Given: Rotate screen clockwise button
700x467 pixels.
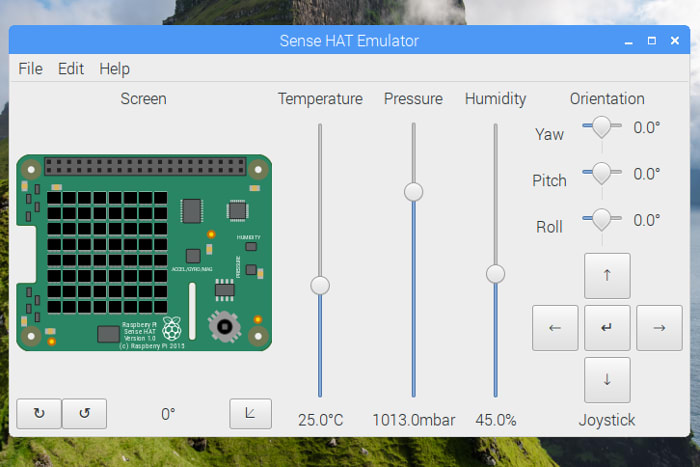Looking at the screenshot, I should (39, 413).
